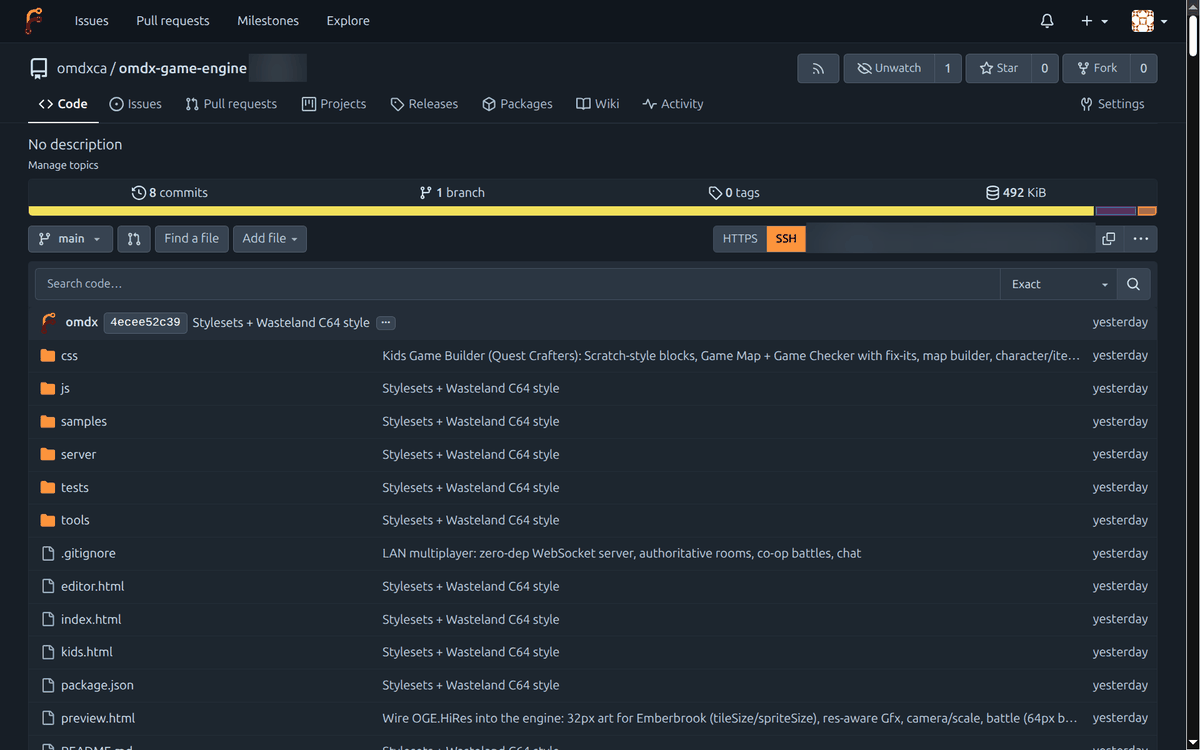The image size is (1200, 750).
Task: Click the omdx-game-engine repository name
Action: [x=183, y=68]
